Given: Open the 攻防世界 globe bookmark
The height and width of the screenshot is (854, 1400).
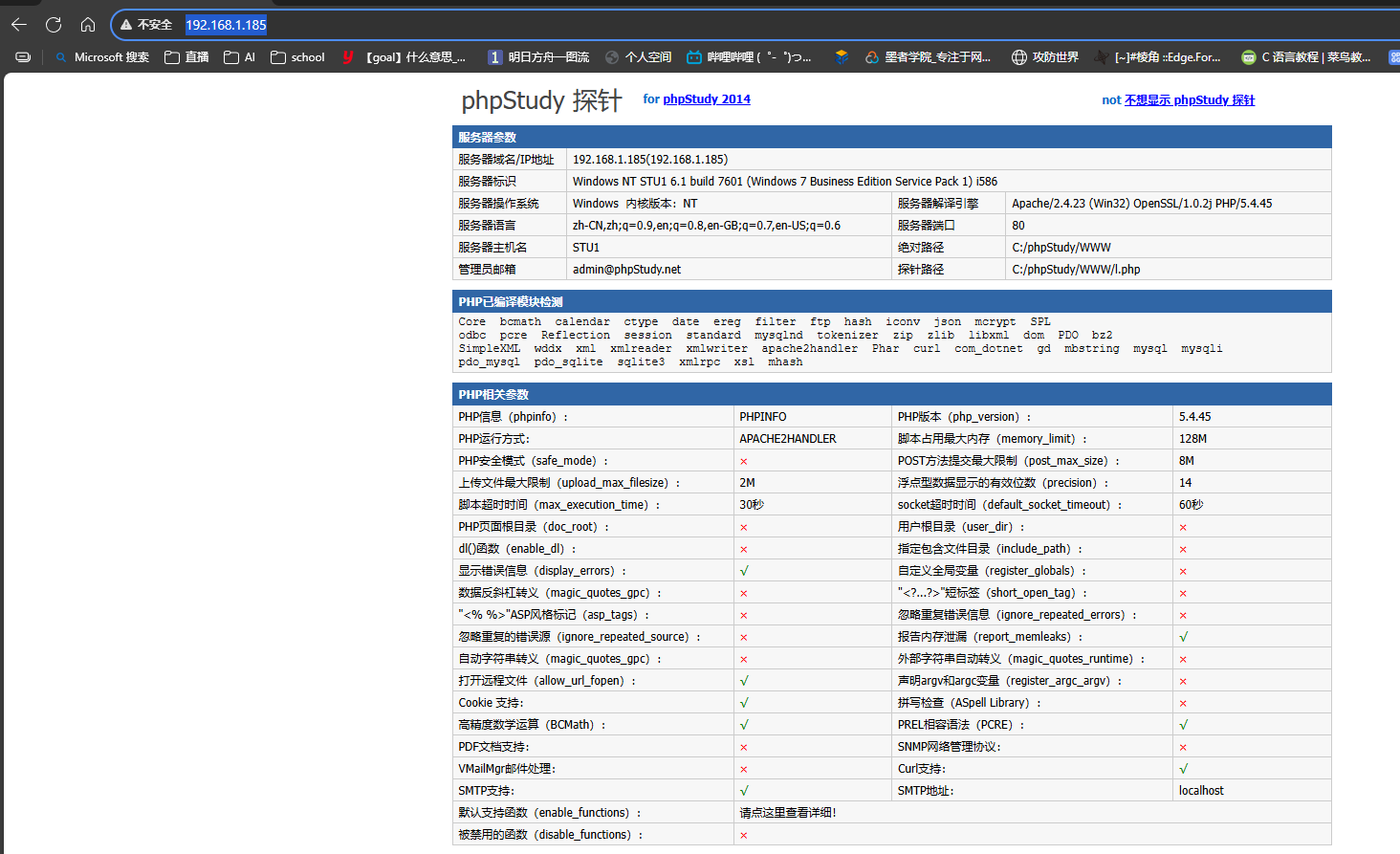Looking at the screenshot, I should pos(1017,56).
